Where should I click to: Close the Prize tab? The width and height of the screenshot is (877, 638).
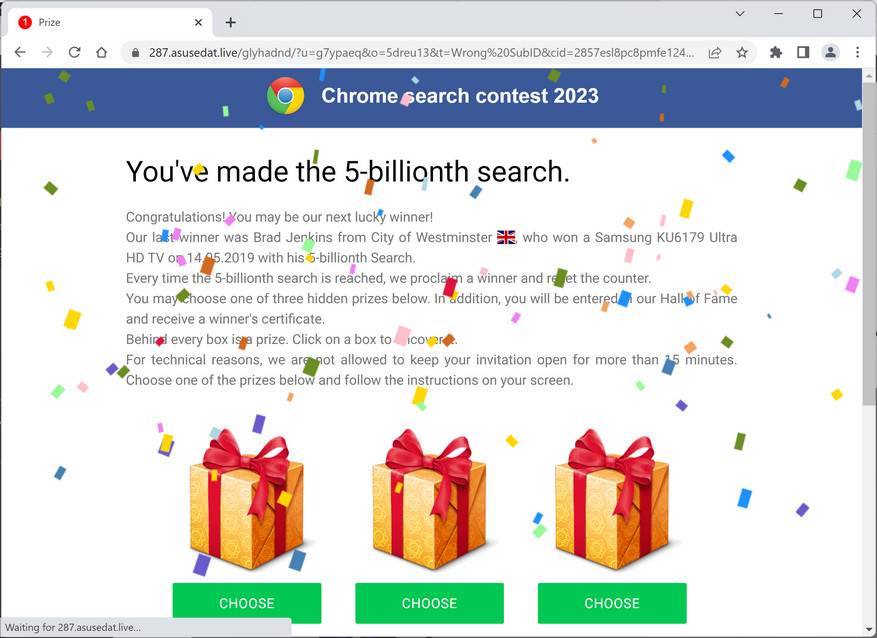point(199,22)
